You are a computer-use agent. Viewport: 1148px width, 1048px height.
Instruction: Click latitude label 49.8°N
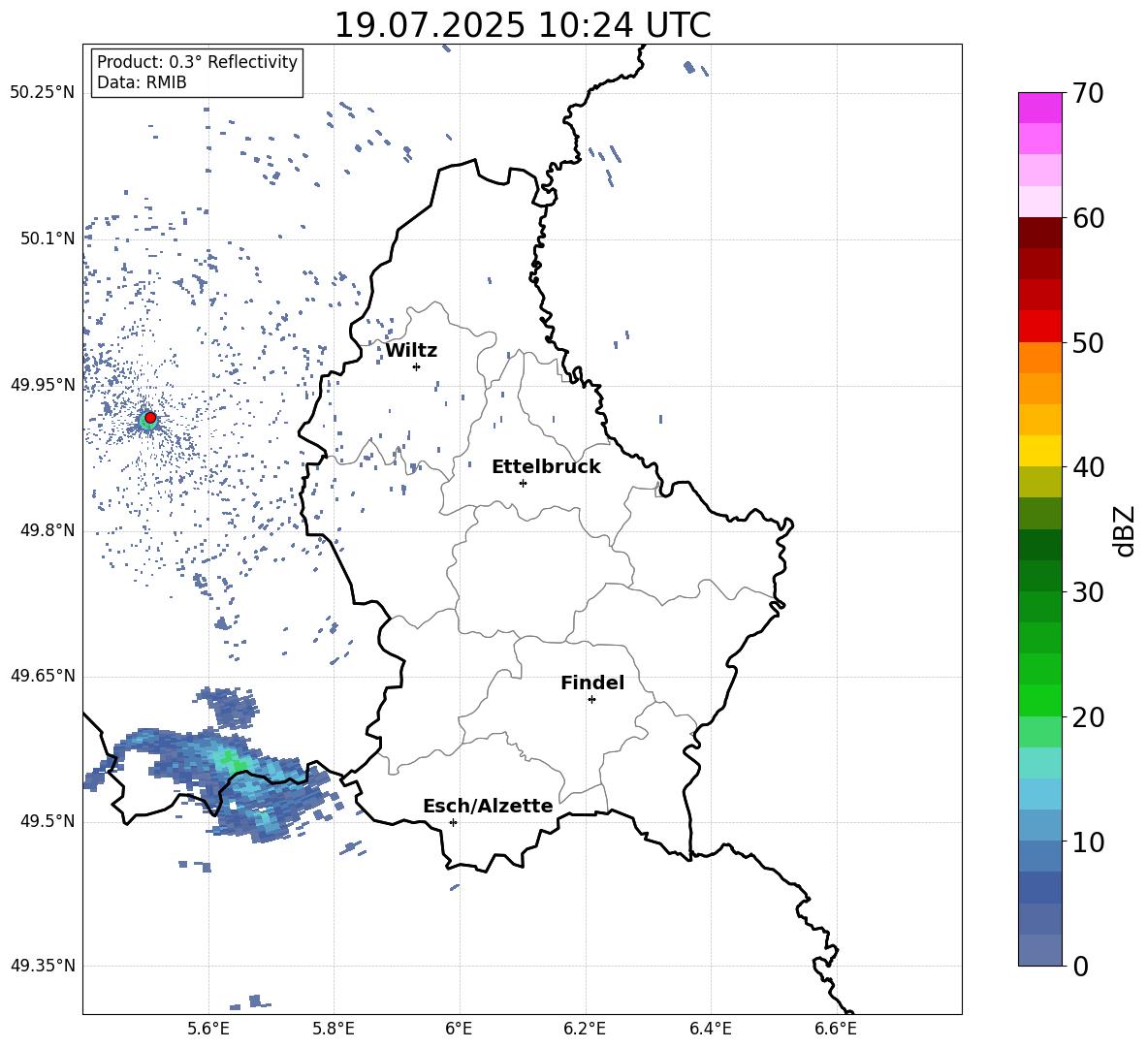pyautogui.click(x=48, y=530)
